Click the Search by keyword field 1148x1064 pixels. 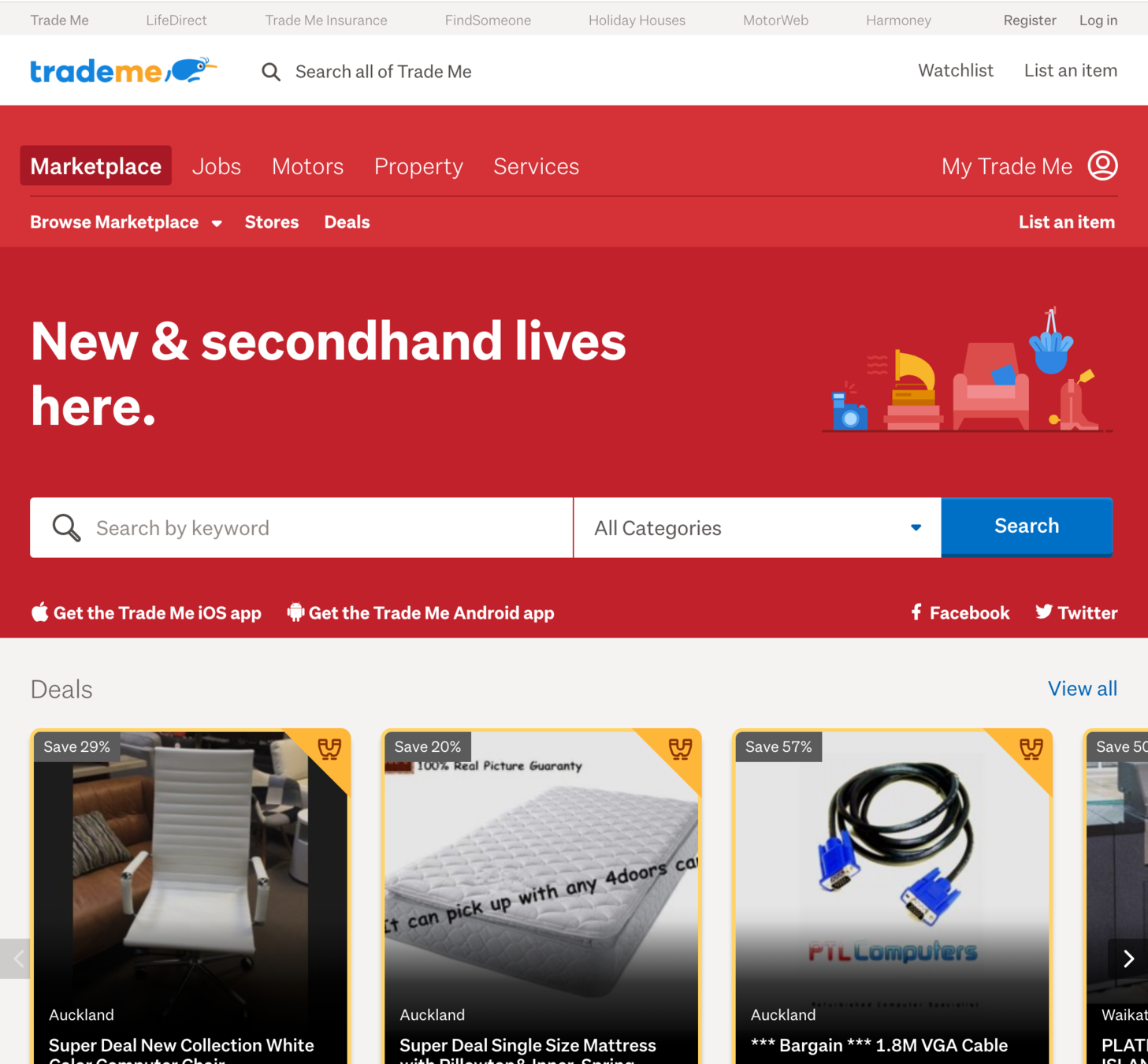click(x=302, y=527)
